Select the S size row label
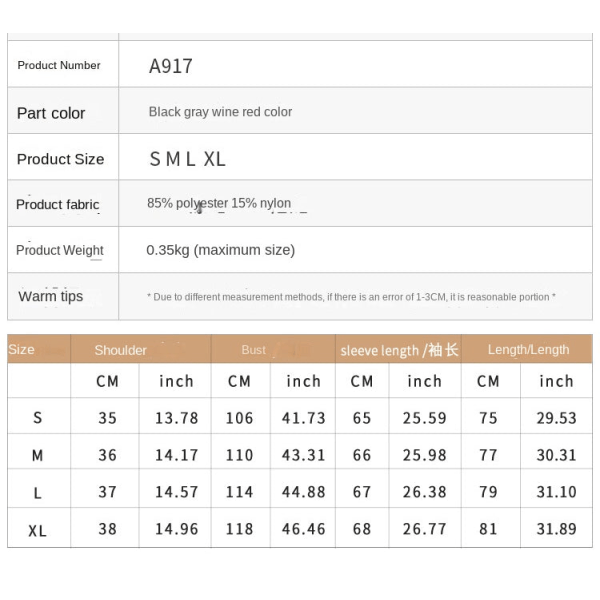This screenshot has height=600, width=600. (38, 417)
